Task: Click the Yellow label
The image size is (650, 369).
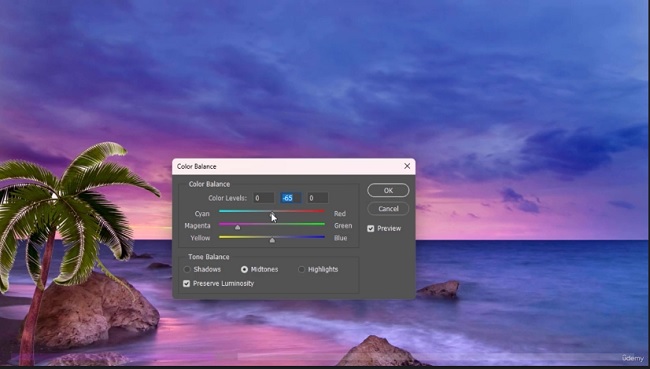Action: click(x=200, y=238)
